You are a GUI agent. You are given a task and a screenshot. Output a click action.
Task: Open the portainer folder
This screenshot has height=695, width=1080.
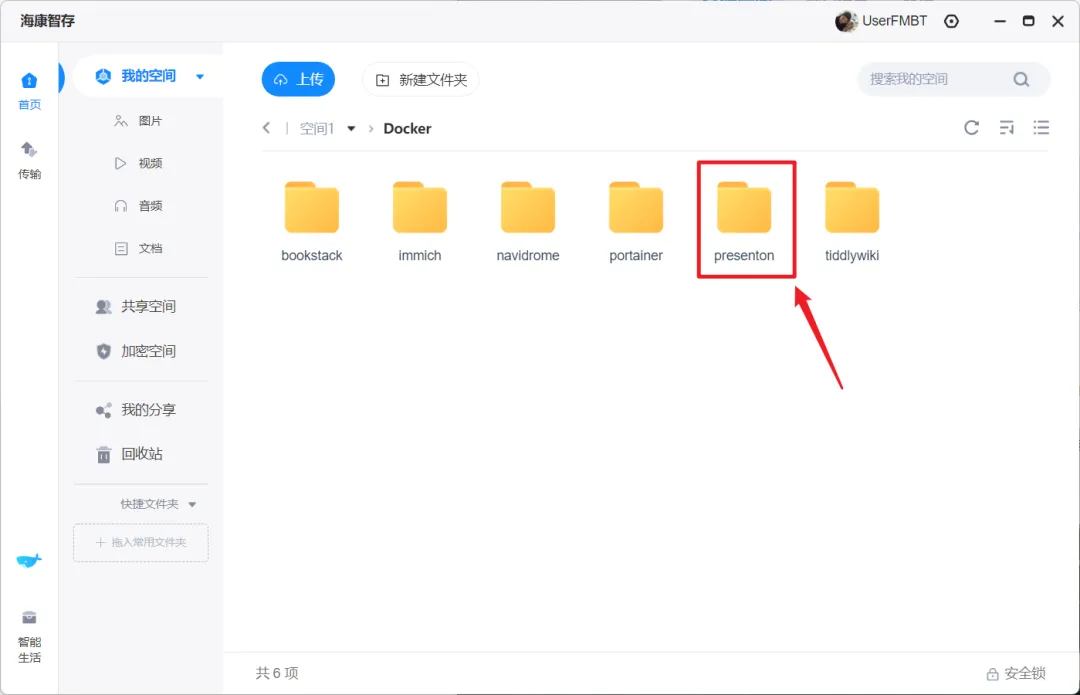pyautogui.click(x=636, y=222)
